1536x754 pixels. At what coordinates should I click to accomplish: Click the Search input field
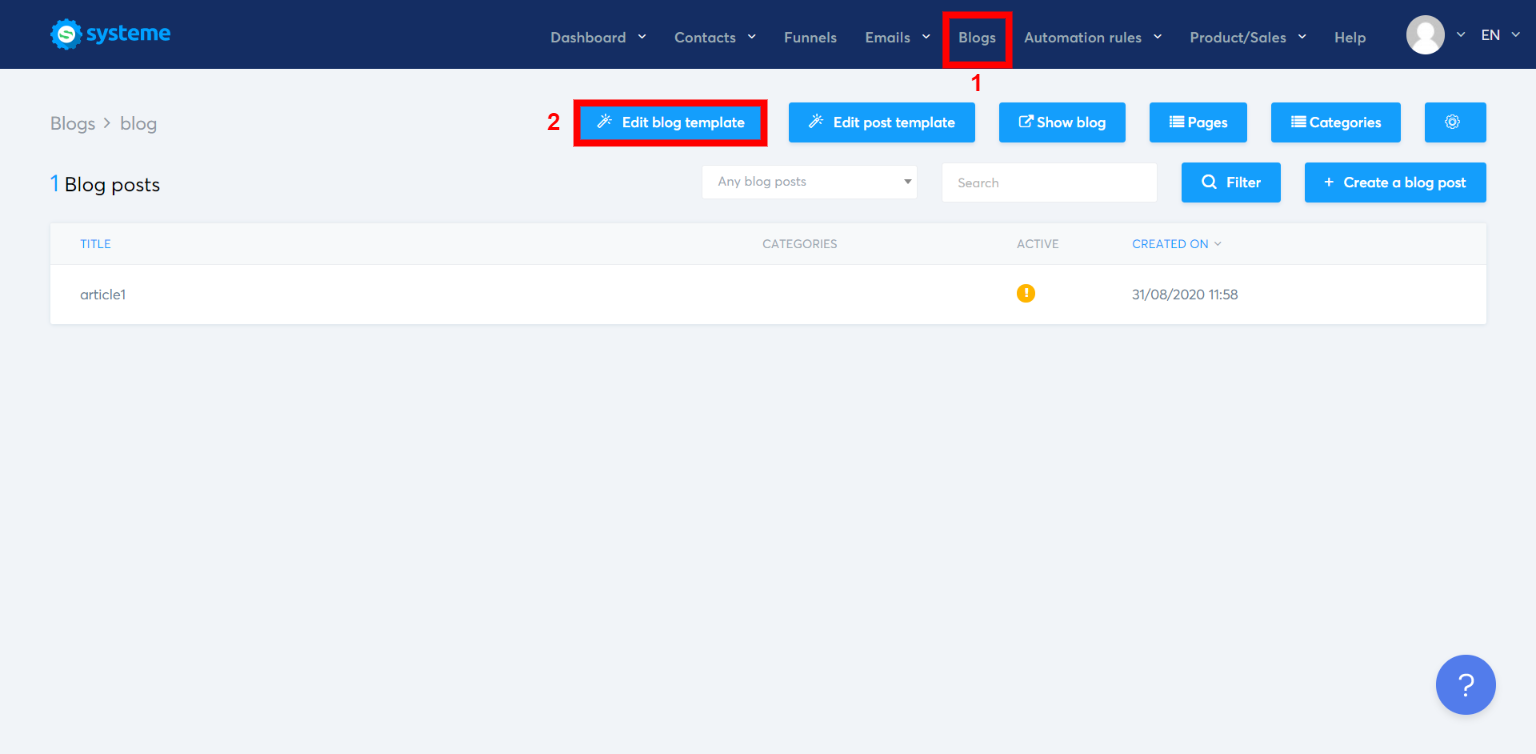1049,182
